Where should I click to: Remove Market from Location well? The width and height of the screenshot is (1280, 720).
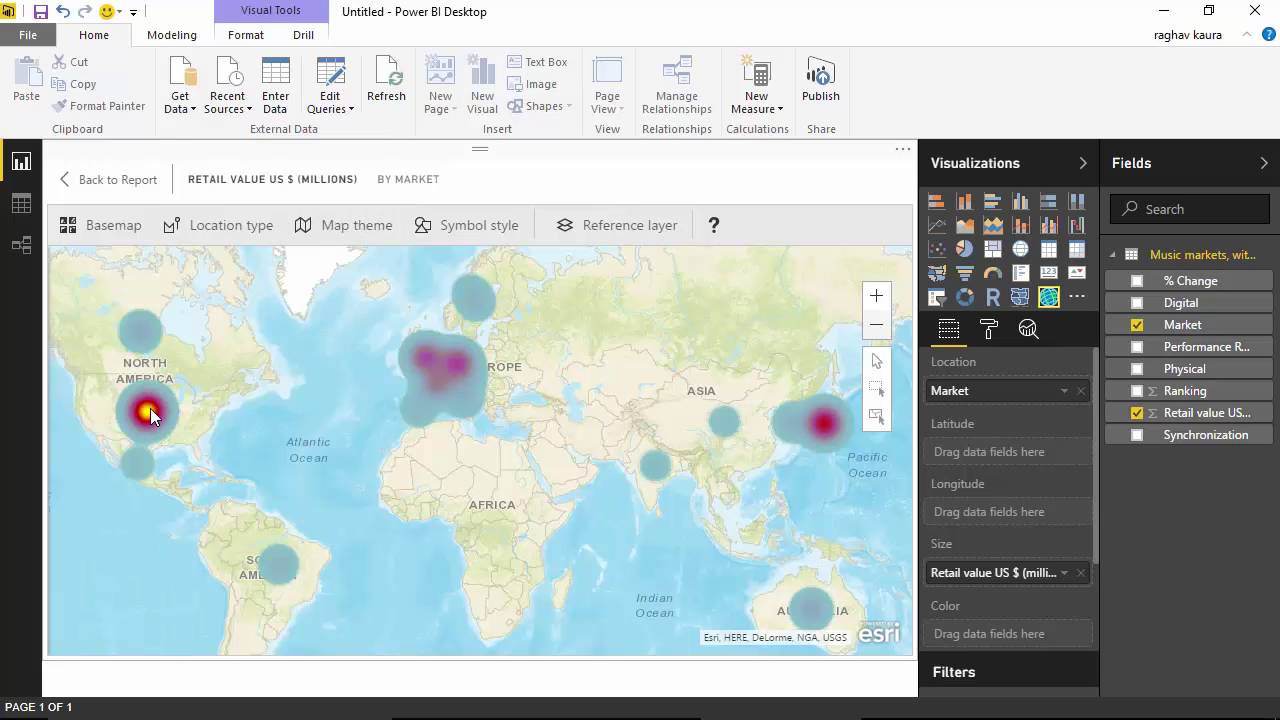point(1081,391)
